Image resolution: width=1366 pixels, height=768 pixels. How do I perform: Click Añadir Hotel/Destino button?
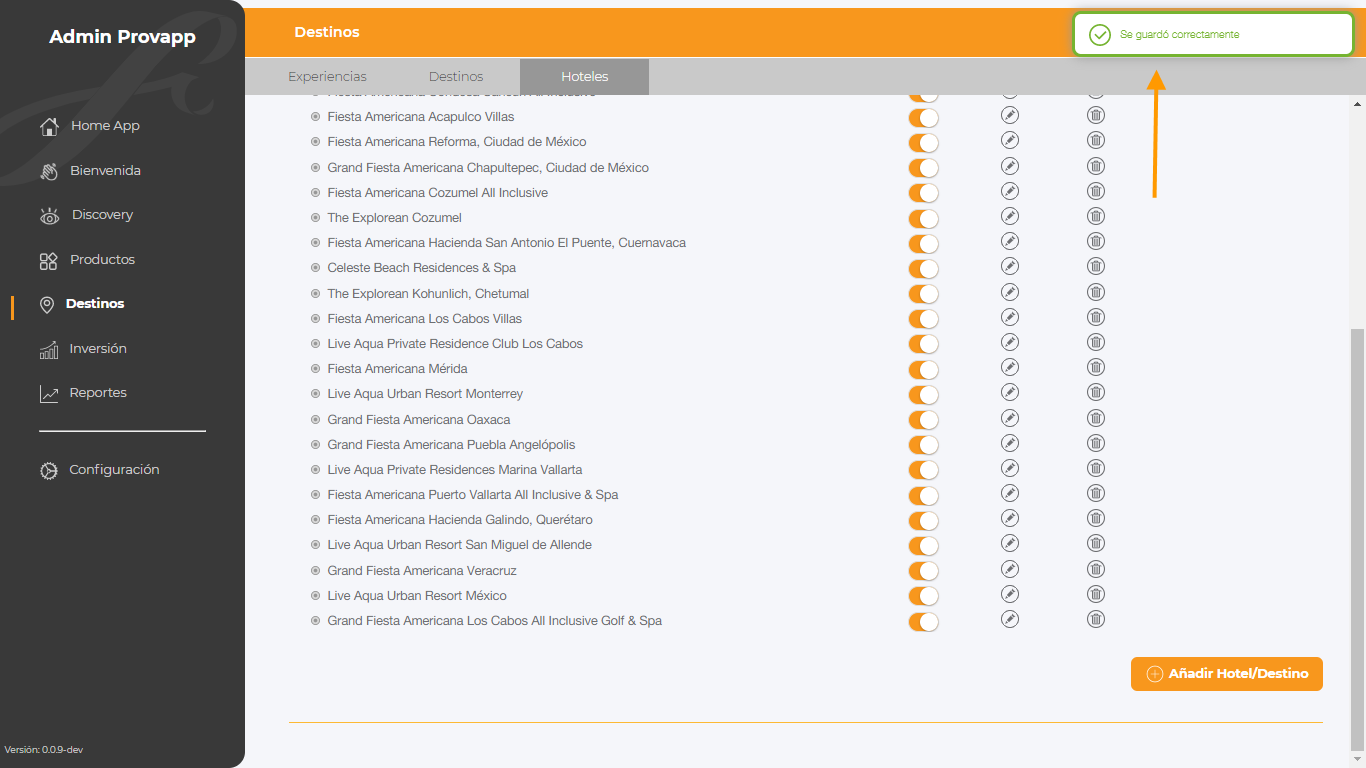click(x=1227, y=674)
